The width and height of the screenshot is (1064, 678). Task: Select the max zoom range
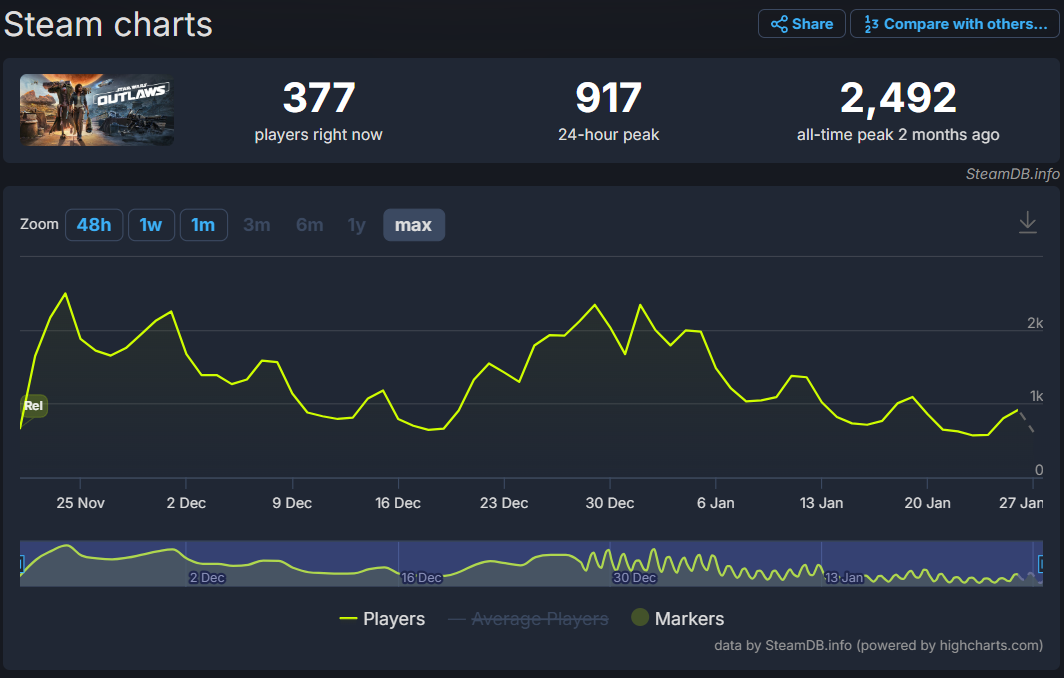click(x=413, y=225)
